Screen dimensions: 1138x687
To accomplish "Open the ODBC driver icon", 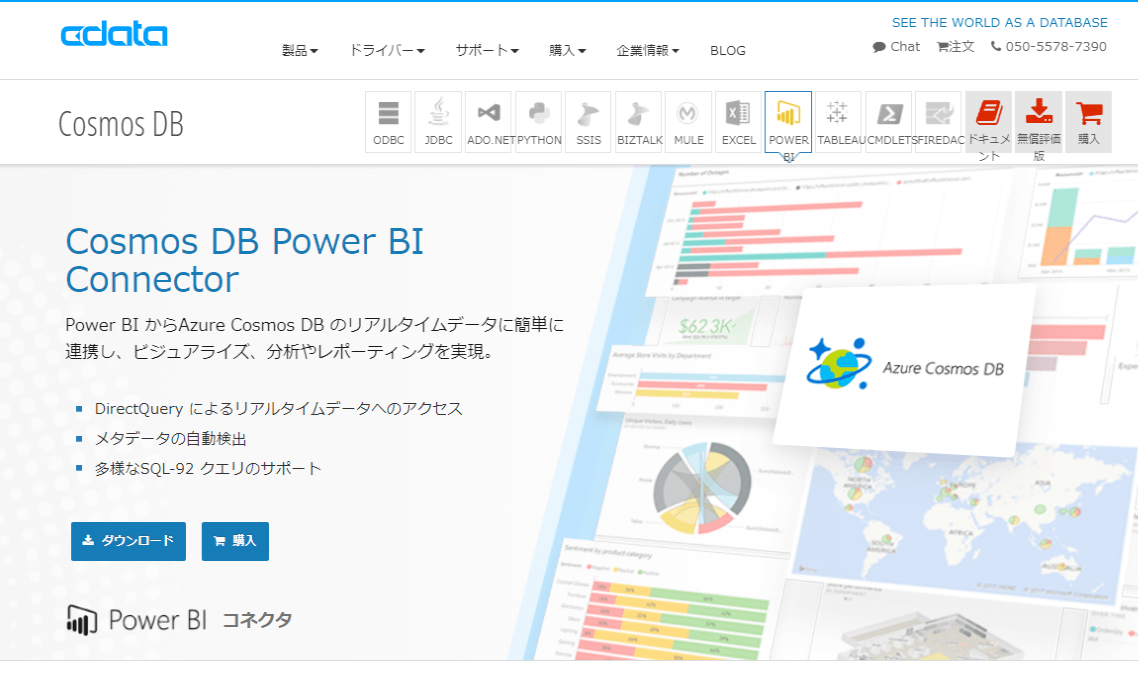I will pos(388,122).
